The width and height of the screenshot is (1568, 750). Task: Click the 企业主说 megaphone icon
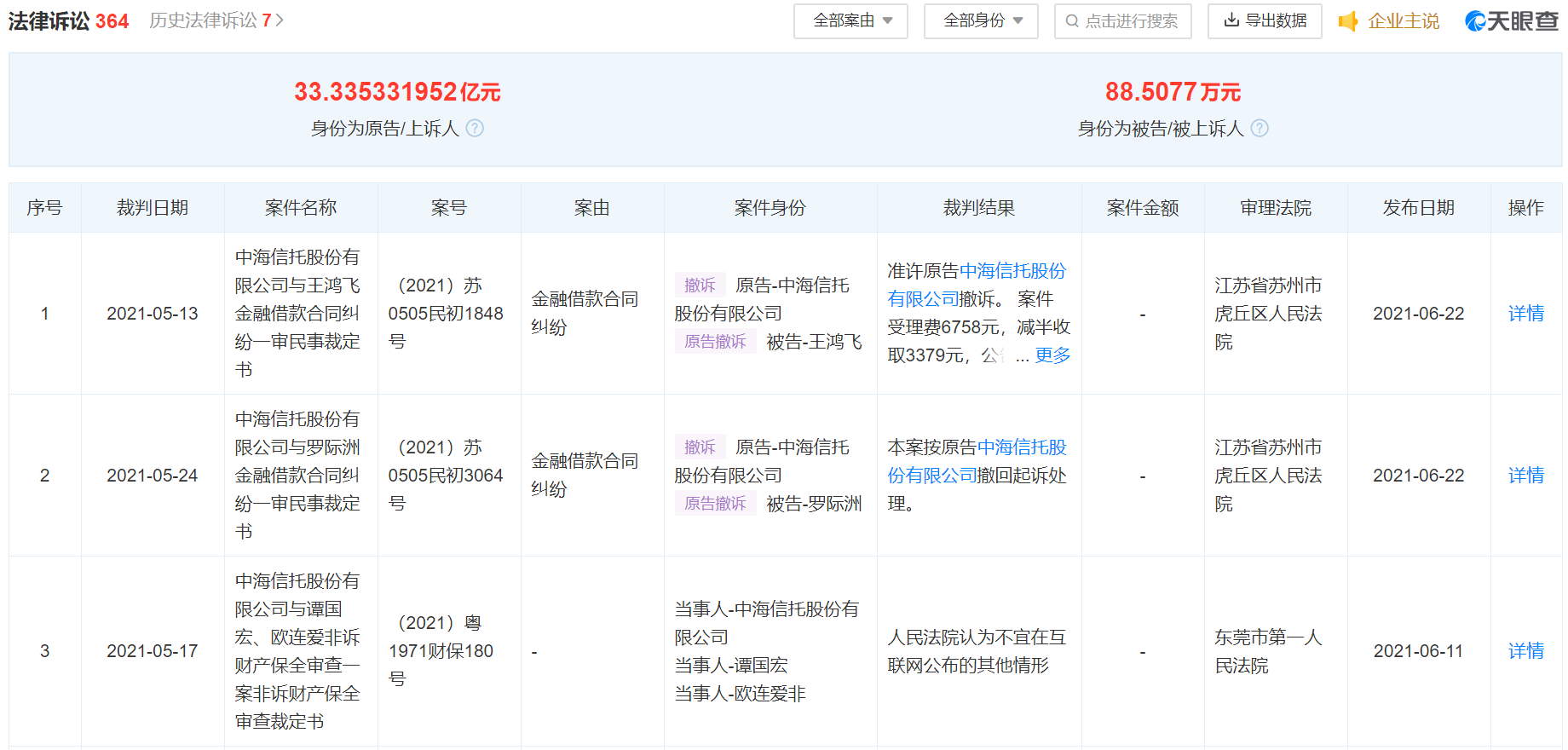click(x=1348, y=21)
